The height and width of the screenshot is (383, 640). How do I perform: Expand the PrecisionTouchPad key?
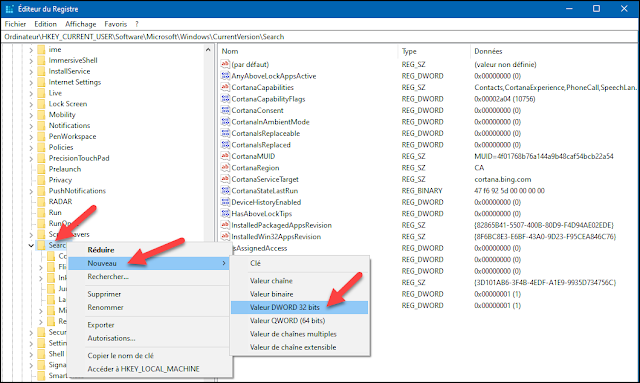(31, 158)
